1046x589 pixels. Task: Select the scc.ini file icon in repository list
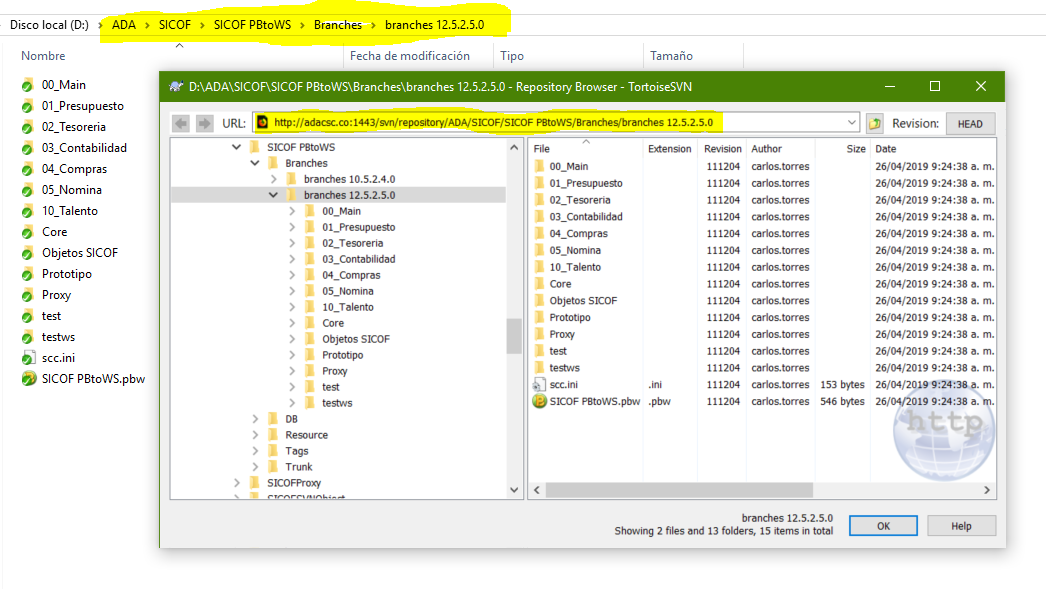pyautogui.click(x=540, y=385)
